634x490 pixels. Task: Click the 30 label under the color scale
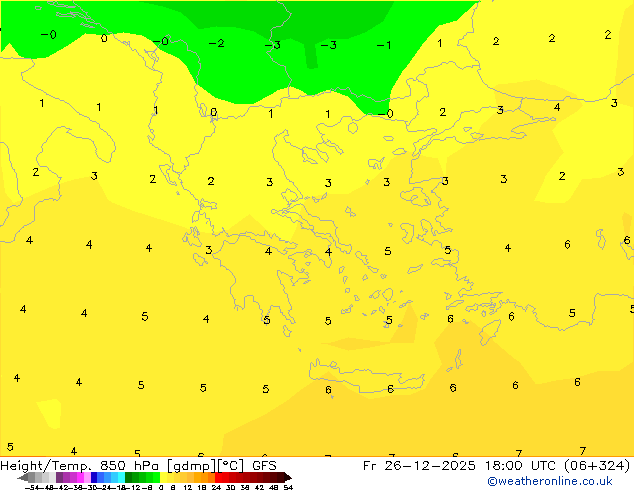click(x=231, y=488)
